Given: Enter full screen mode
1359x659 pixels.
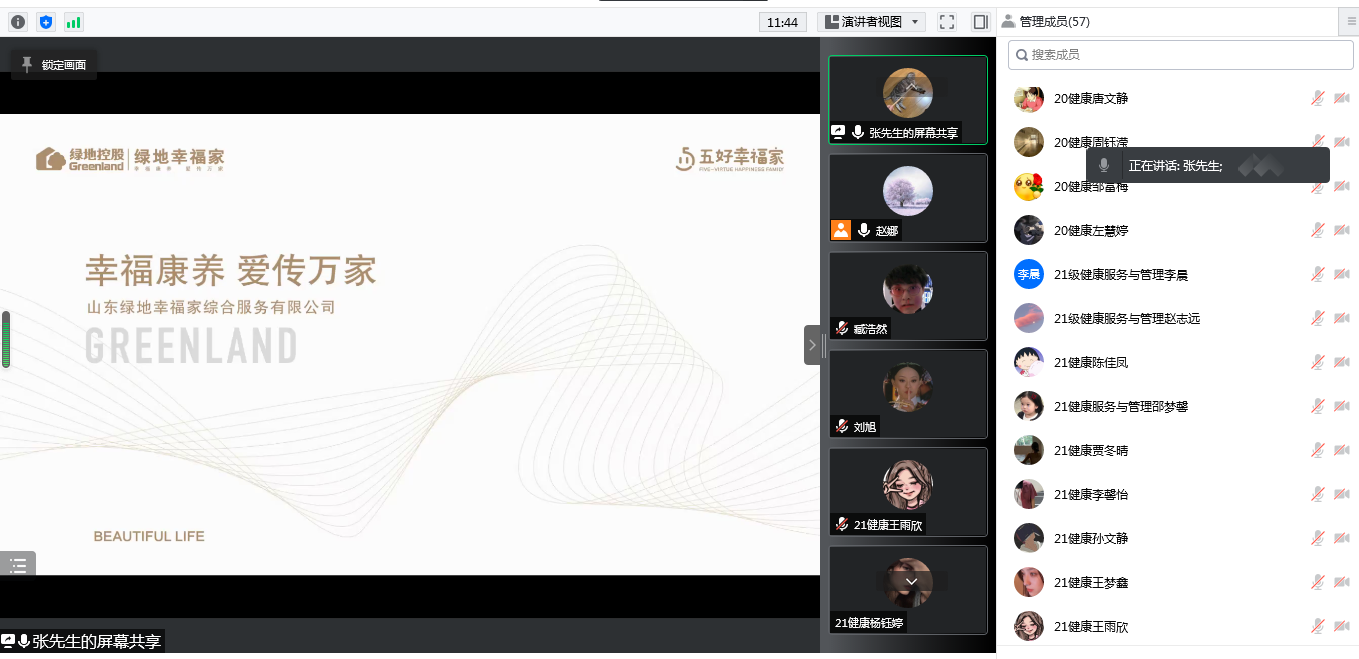Looking at the screenshot, I should [947, 22].
